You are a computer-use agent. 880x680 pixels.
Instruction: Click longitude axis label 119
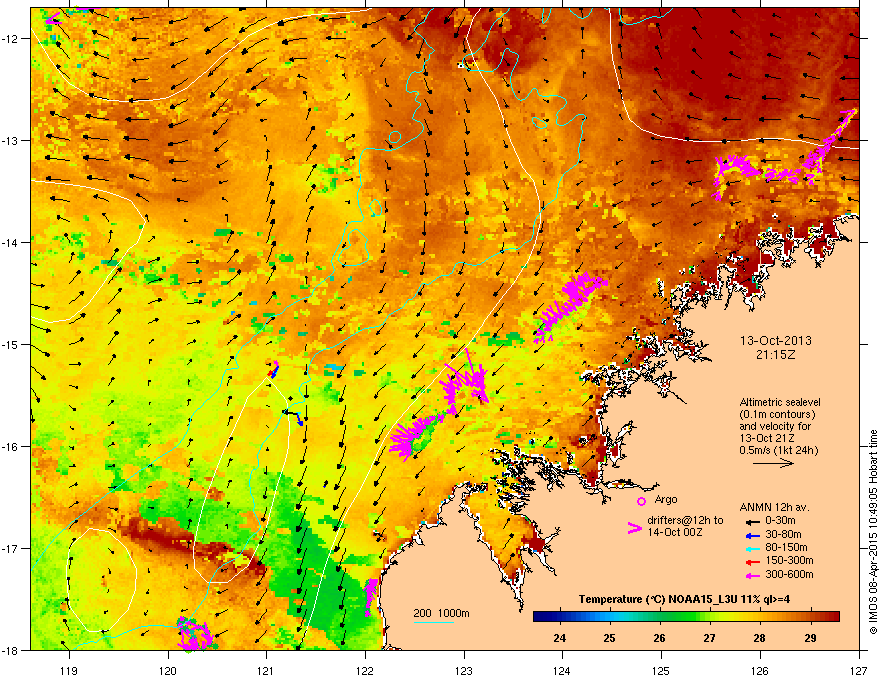[x=69, y=670]
